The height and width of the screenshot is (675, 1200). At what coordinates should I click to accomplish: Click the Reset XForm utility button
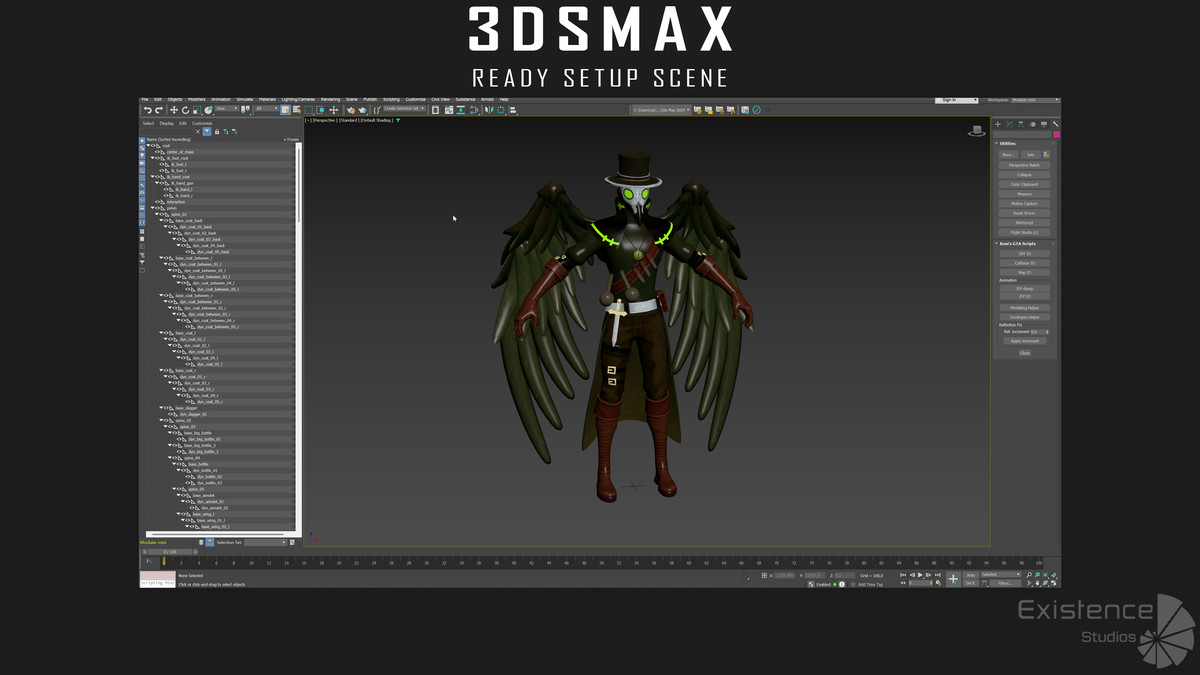(x=1025, y=213)
